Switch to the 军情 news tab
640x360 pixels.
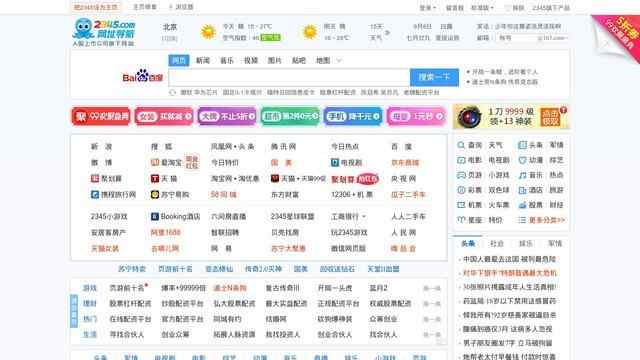[555, 244]
